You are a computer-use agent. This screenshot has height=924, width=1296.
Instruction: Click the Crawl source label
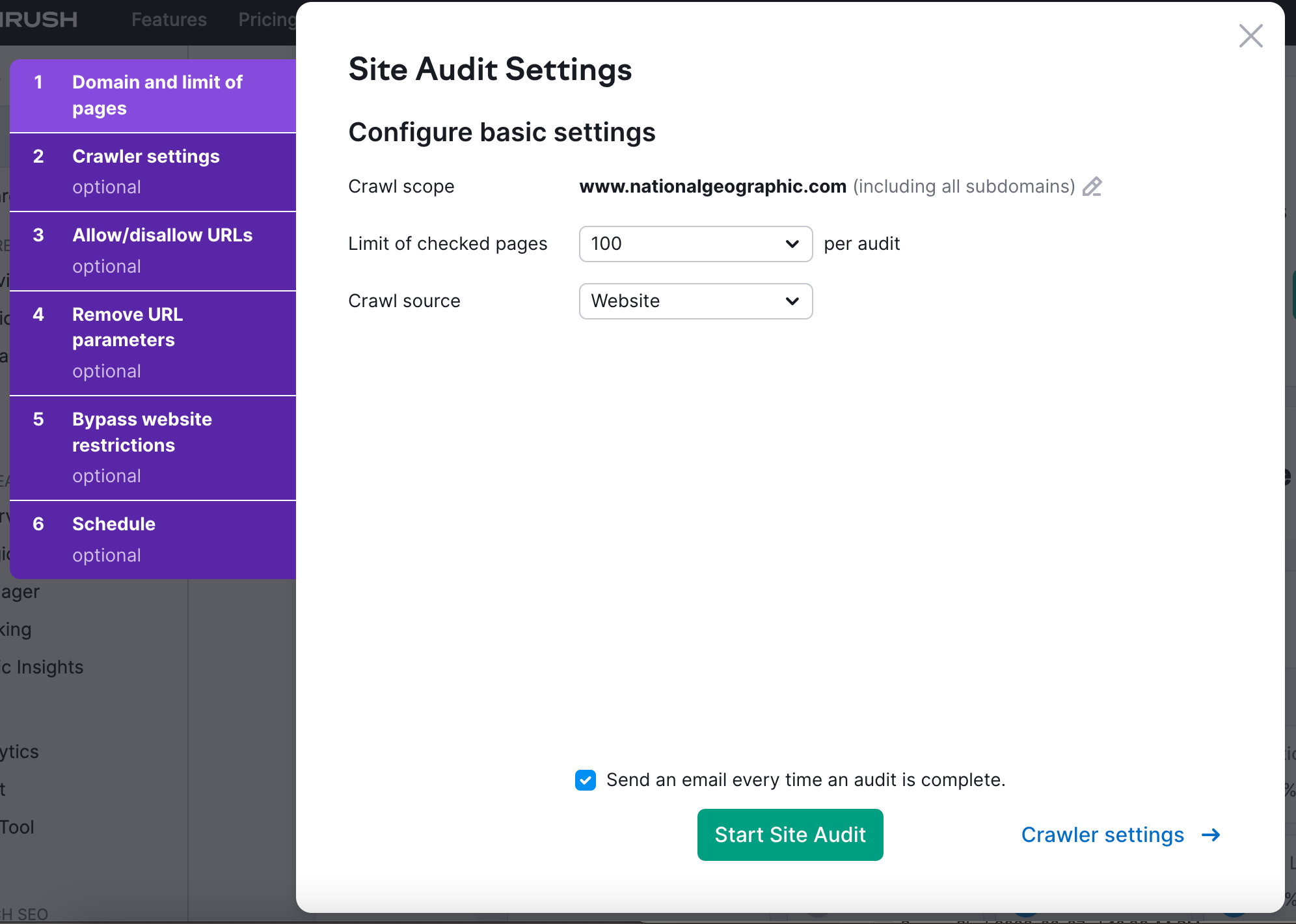pyautogui.click(x=404, y=301)
